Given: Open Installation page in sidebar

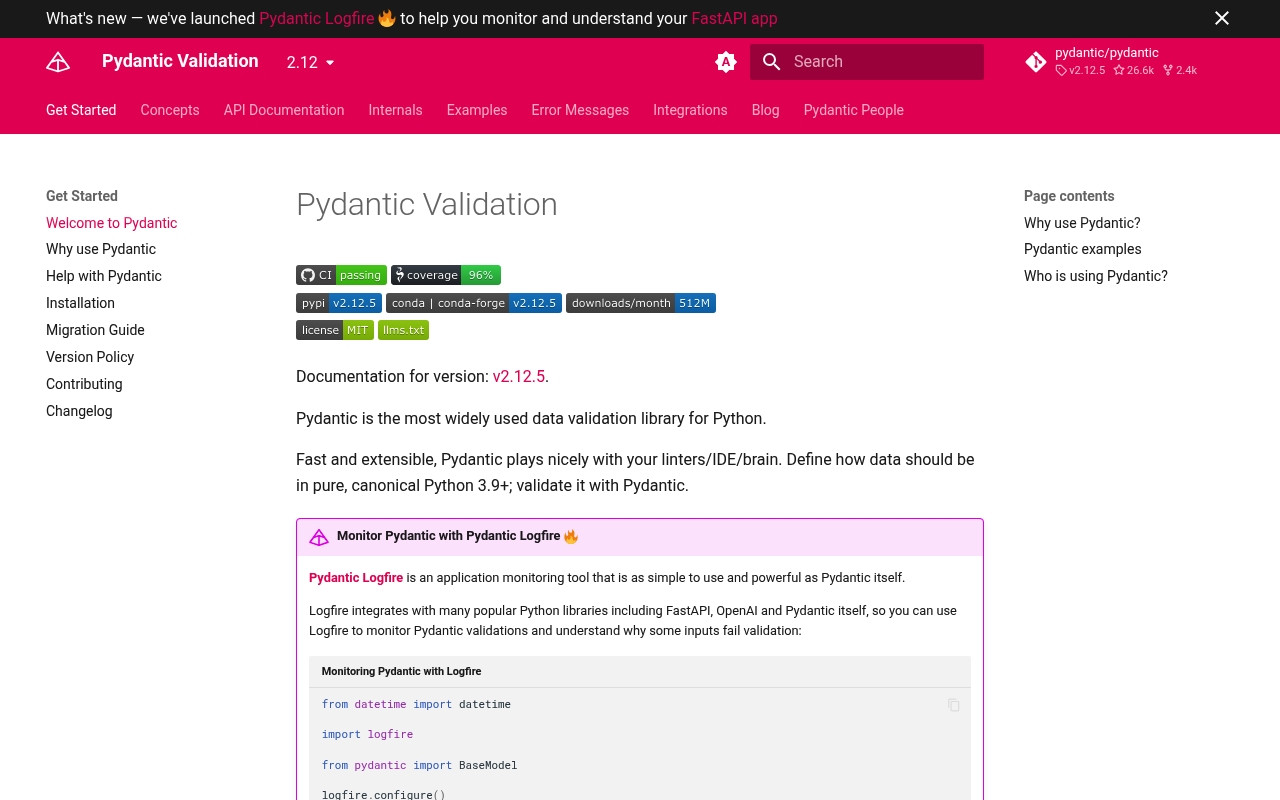Looking at the screenshot, I should [80, 303].
